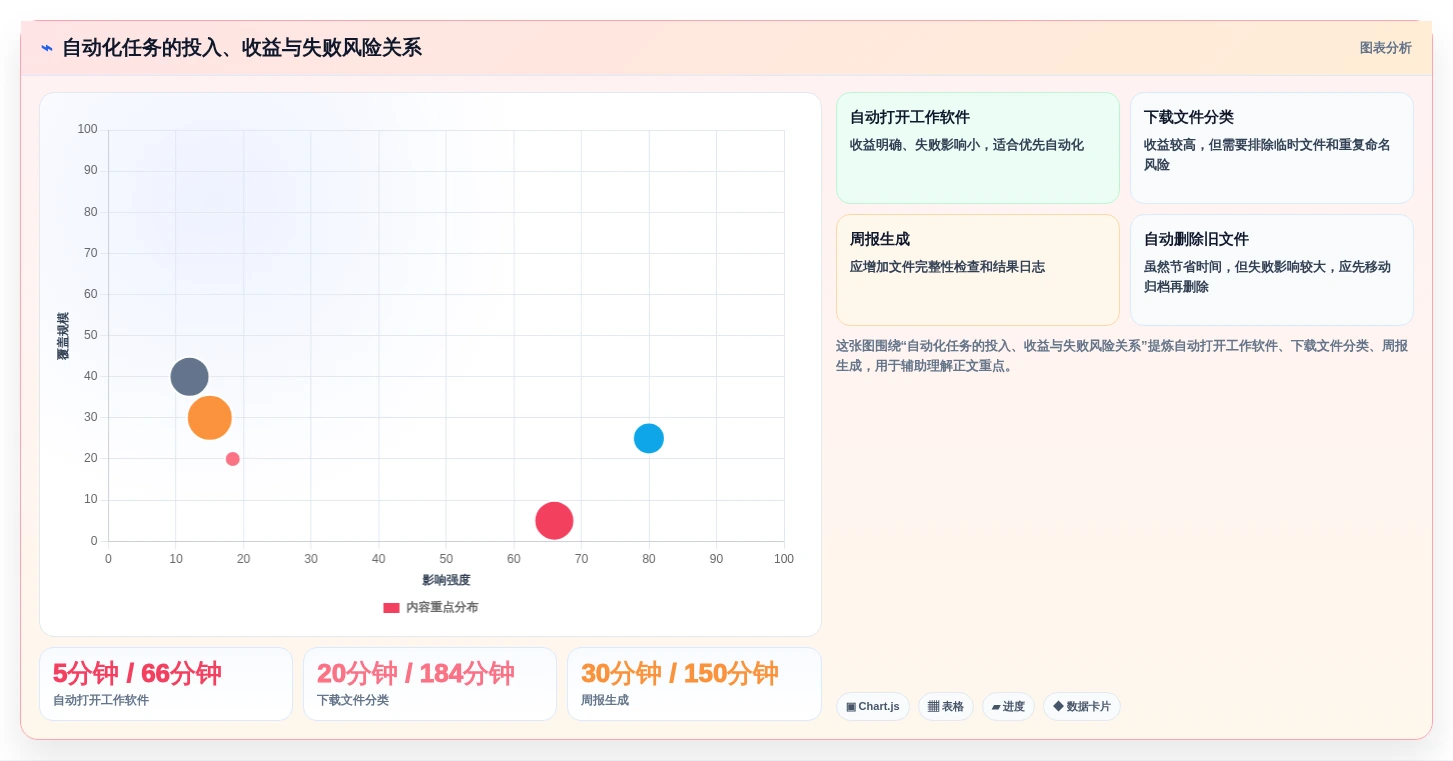This screenshot has height=761, width=1453.
Task: Select the small pink bubble on chart
Action: point(232,459)
